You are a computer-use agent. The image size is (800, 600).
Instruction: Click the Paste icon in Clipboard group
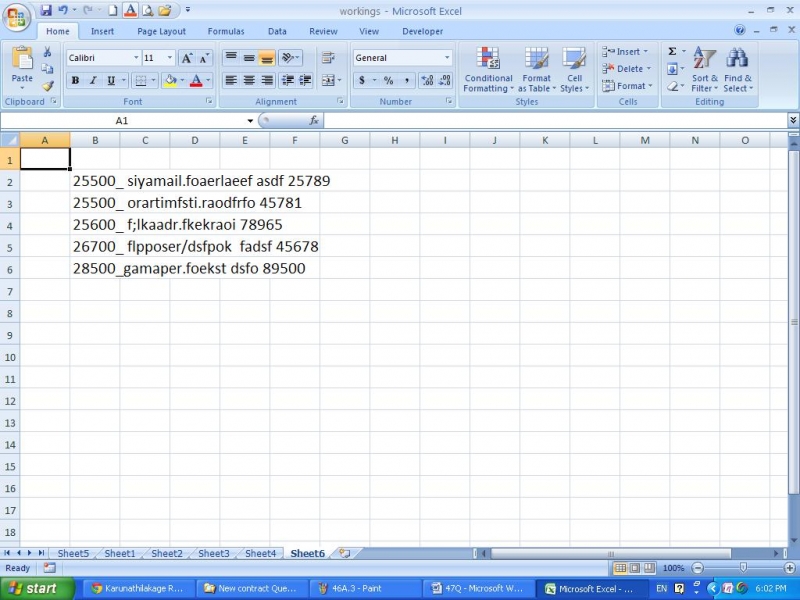tap(22, 62)
